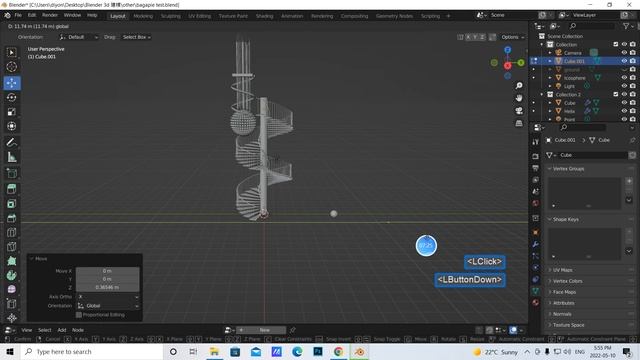Click the red X axis on navigation gizmo
The height and width of the screenshot is (360, 640).
tap(507, 65)
